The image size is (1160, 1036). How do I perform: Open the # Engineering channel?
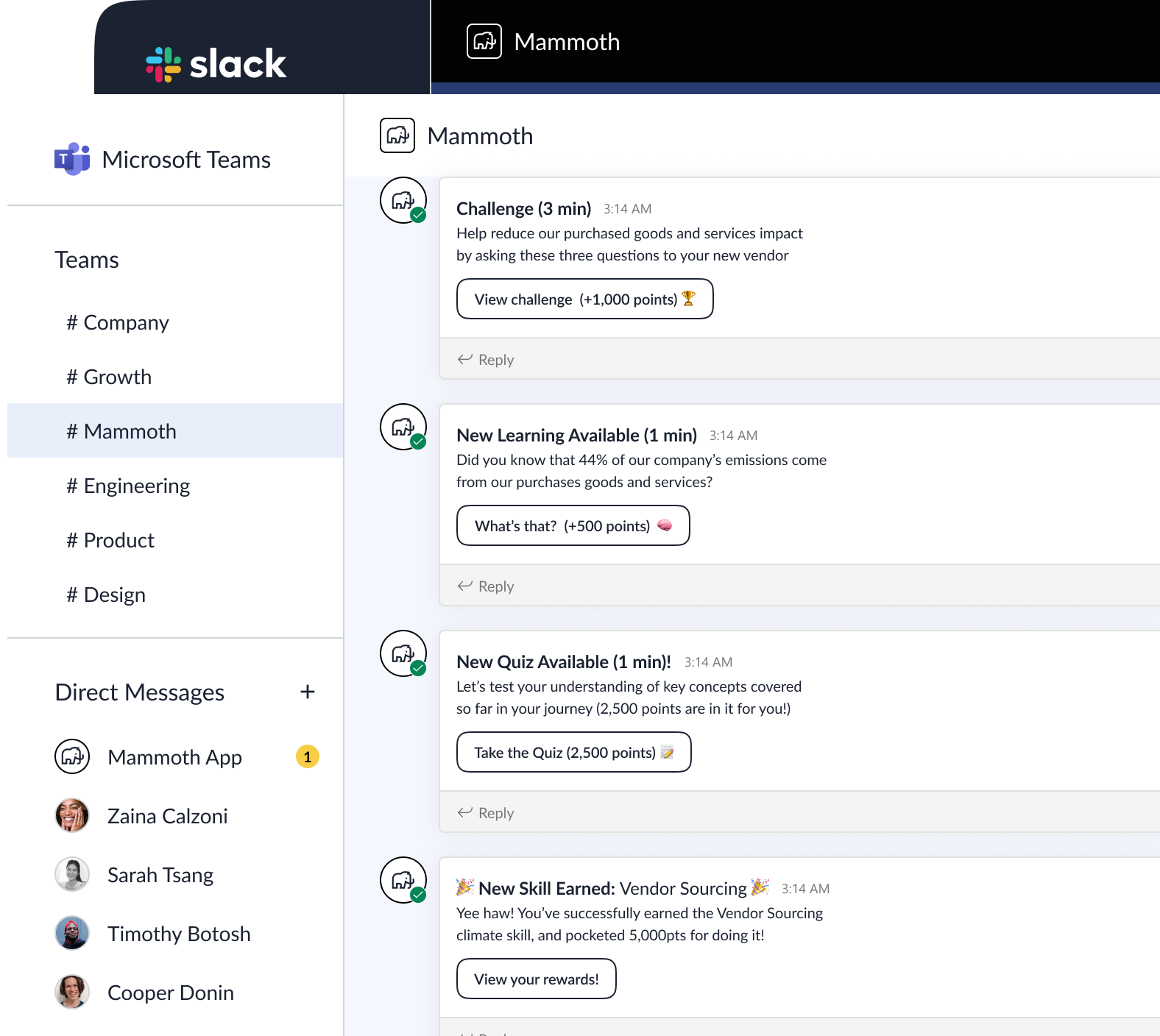[175, 486]
